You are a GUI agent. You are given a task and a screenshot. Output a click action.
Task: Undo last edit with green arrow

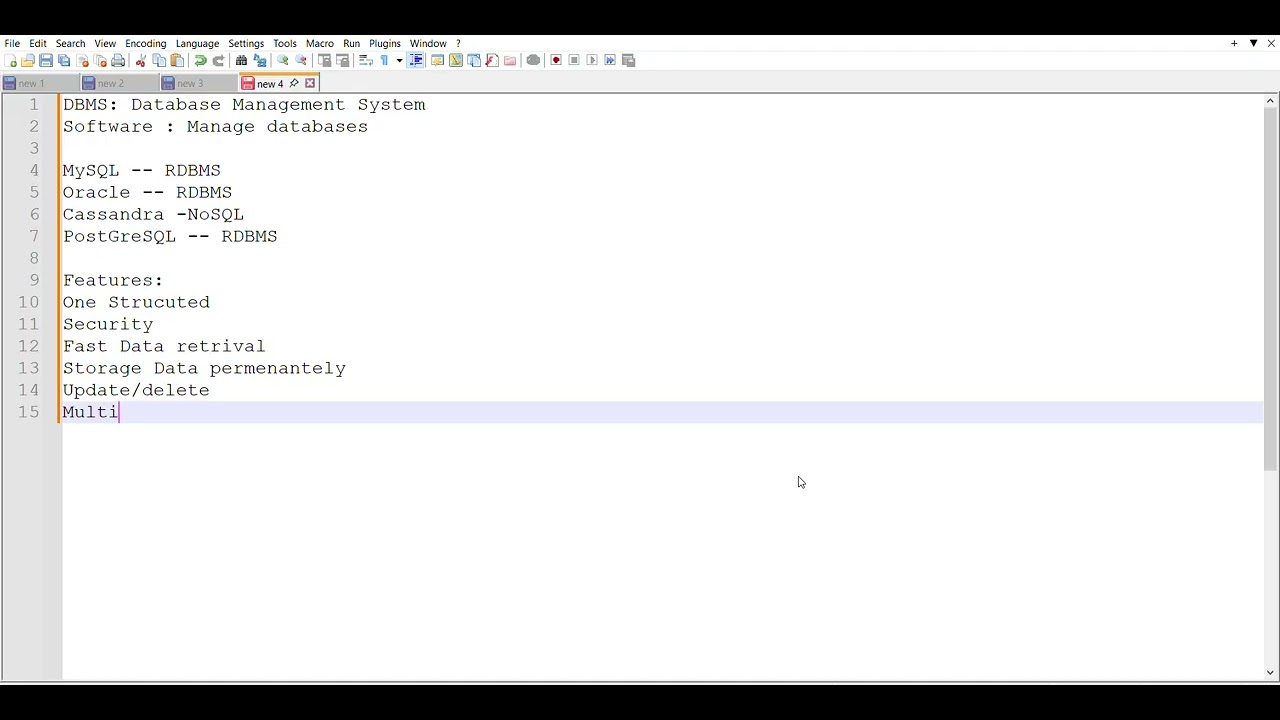pos(200,60)
